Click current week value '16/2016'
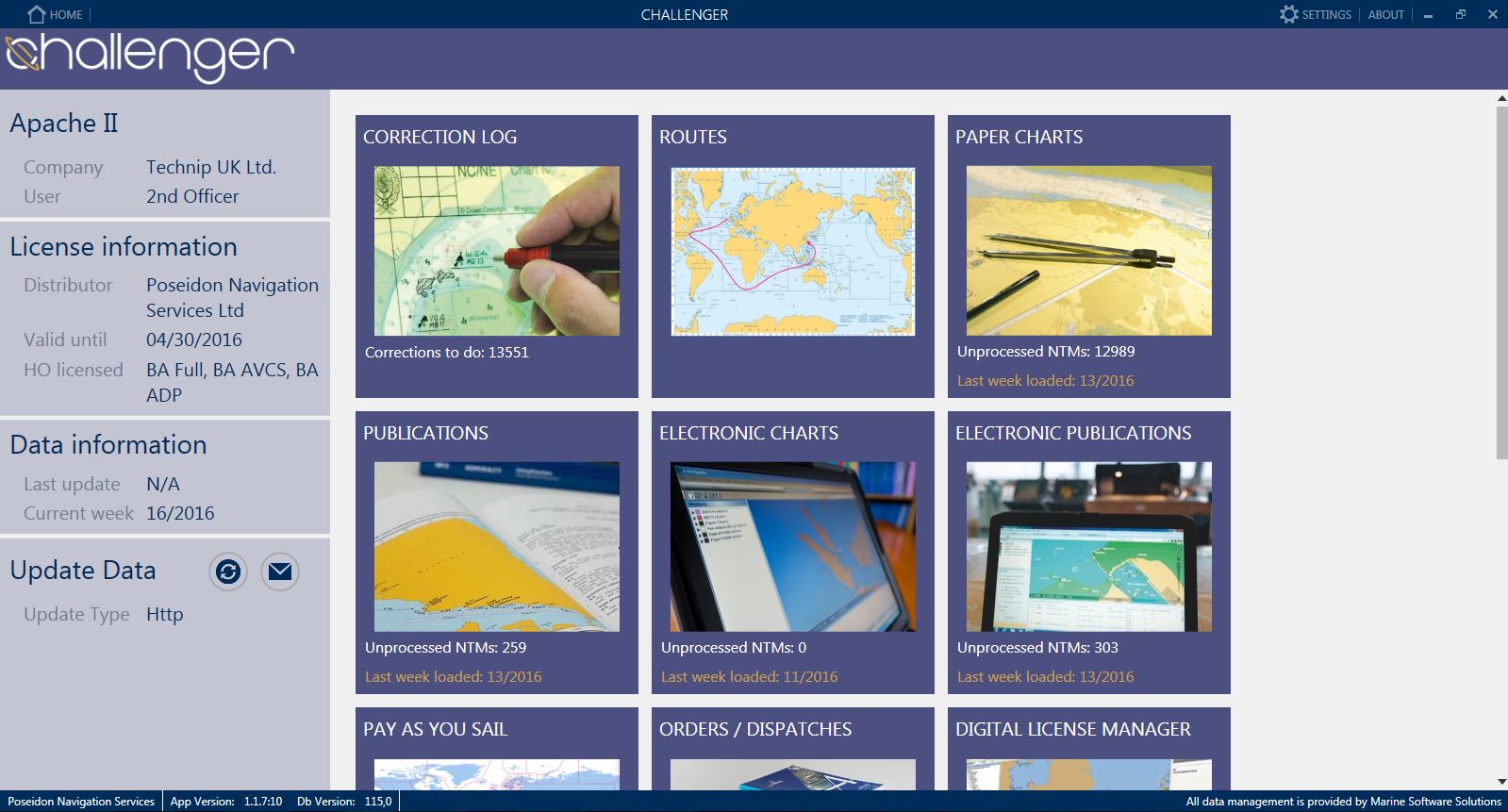 click(x=180, y=513)
